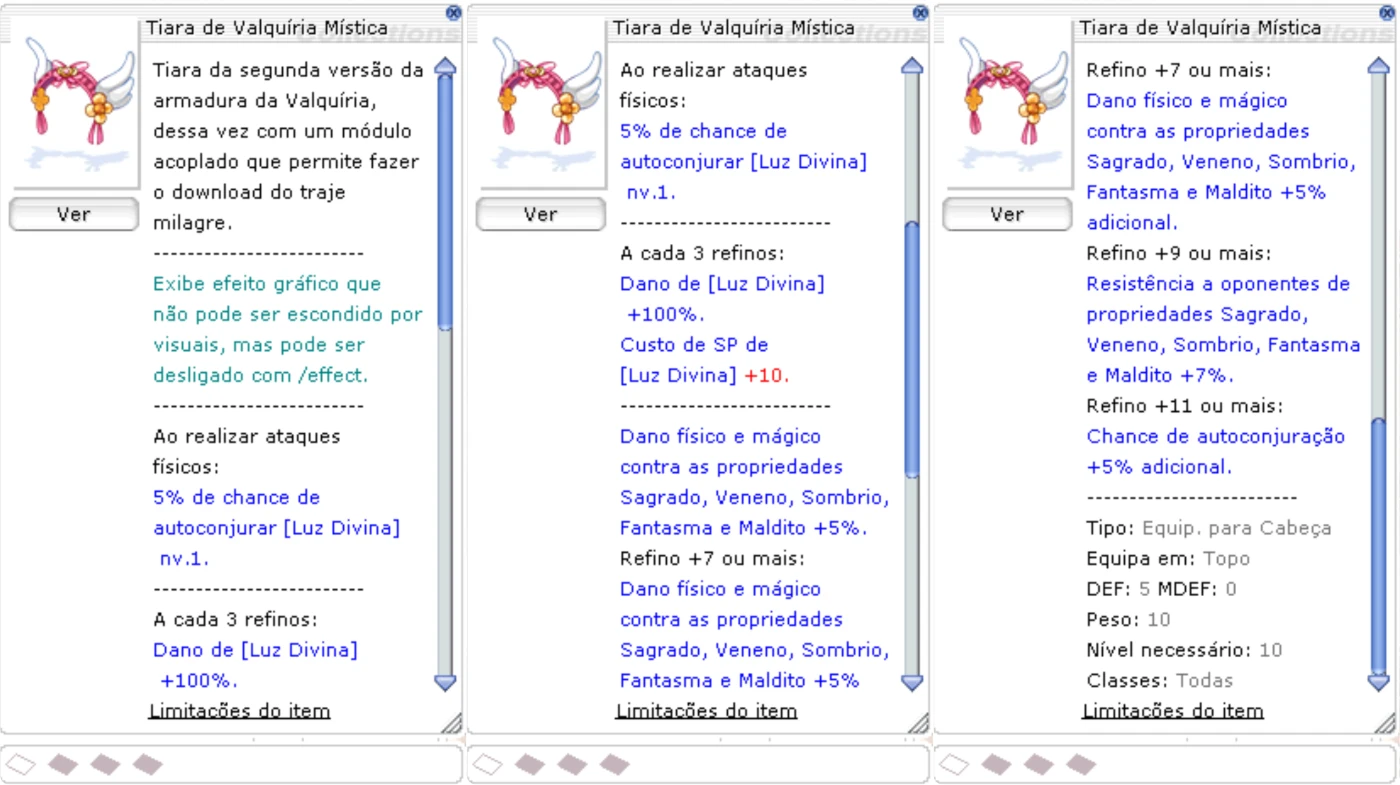The image size is (1400, 785).
Task: Click the red '+10.' value
Action: click(767, 376)
